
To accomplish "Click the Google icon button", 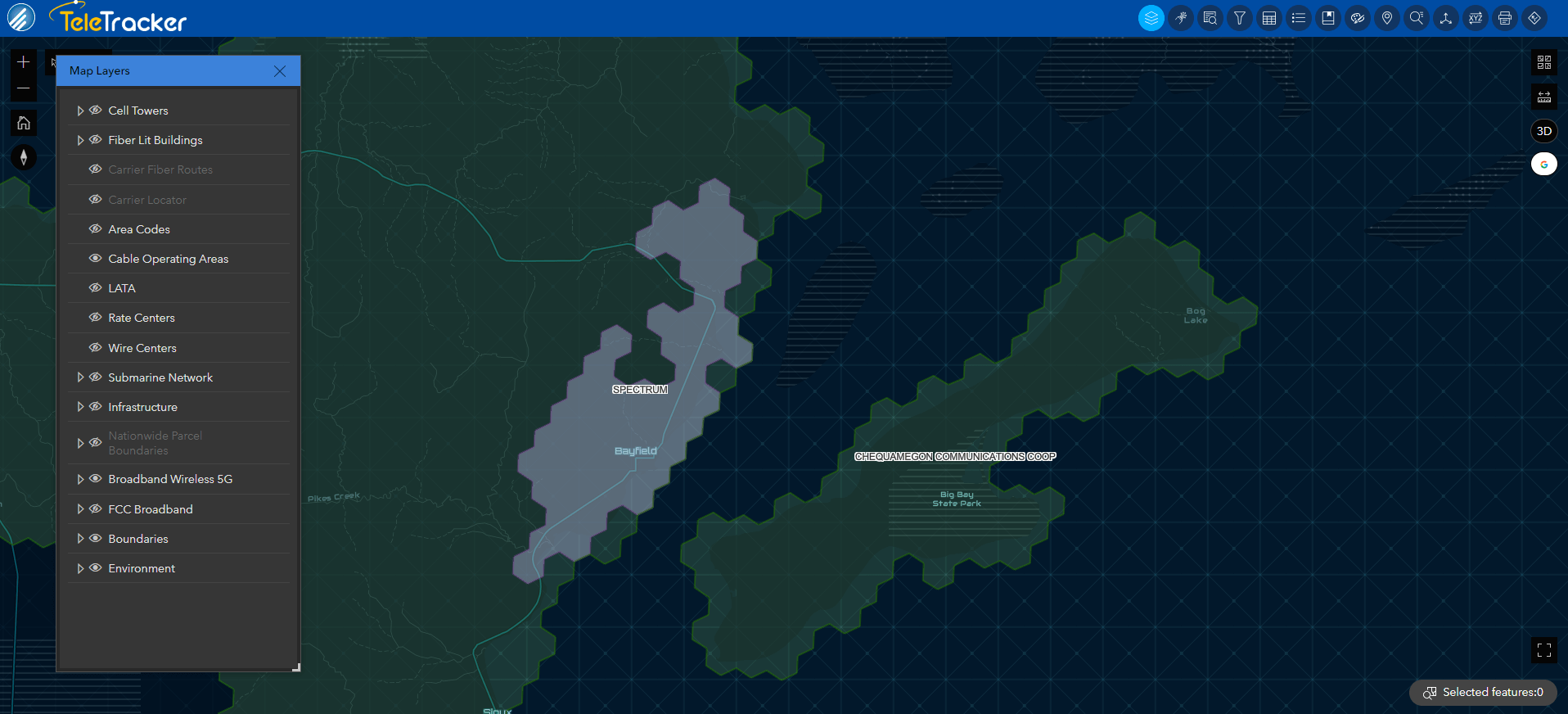I will 1544,165.
